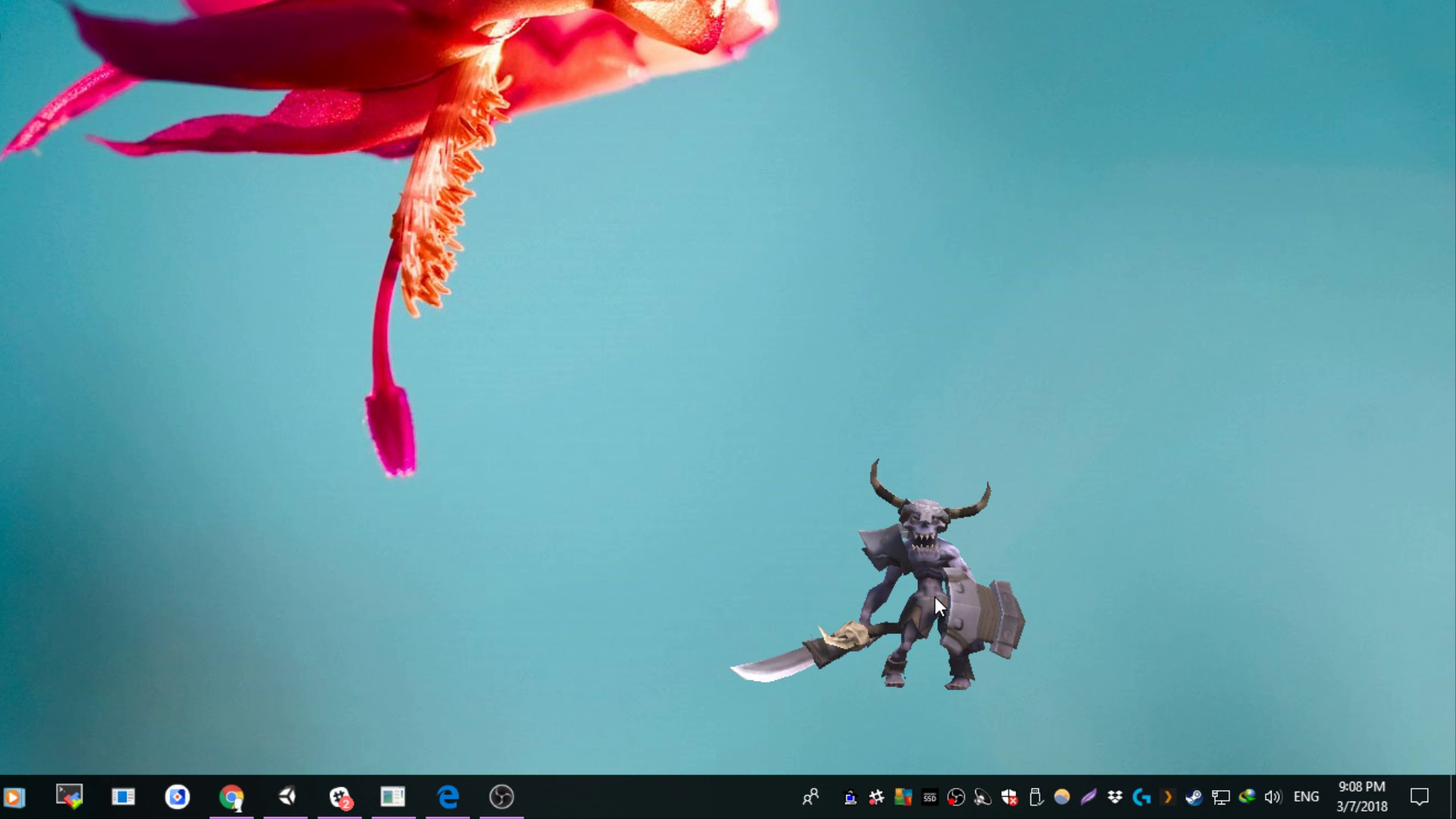This screenshot has height=819, width=1456.
Task: Open the volume slider control
Action: click(1274, 797)
